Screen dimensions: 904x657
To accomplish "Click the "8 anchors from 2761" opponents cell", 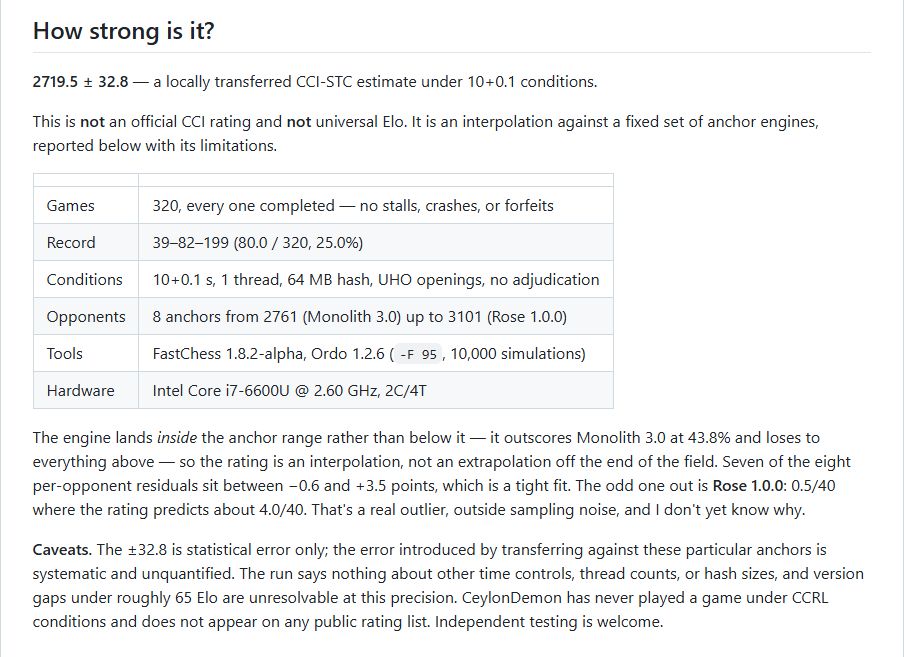I will click(376, 316).
